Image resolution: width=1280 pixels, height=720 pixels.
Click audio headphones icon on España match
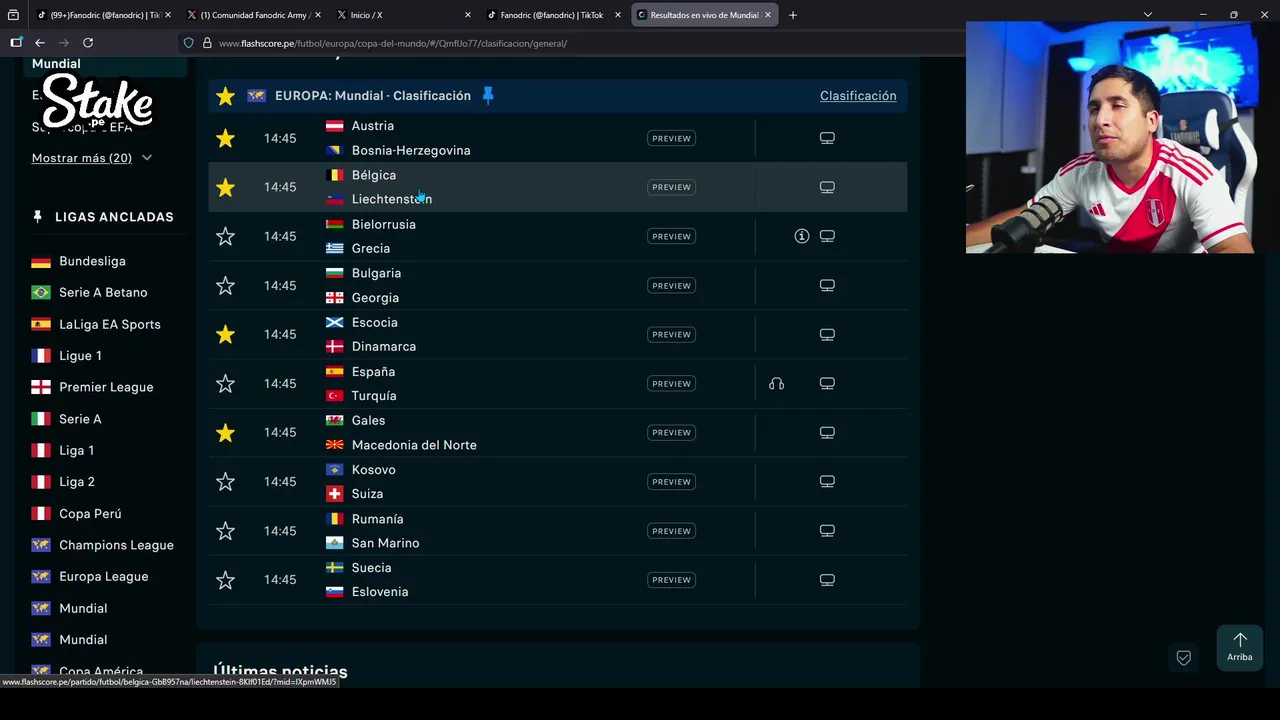pyautogui.click(x=776, y=383)
